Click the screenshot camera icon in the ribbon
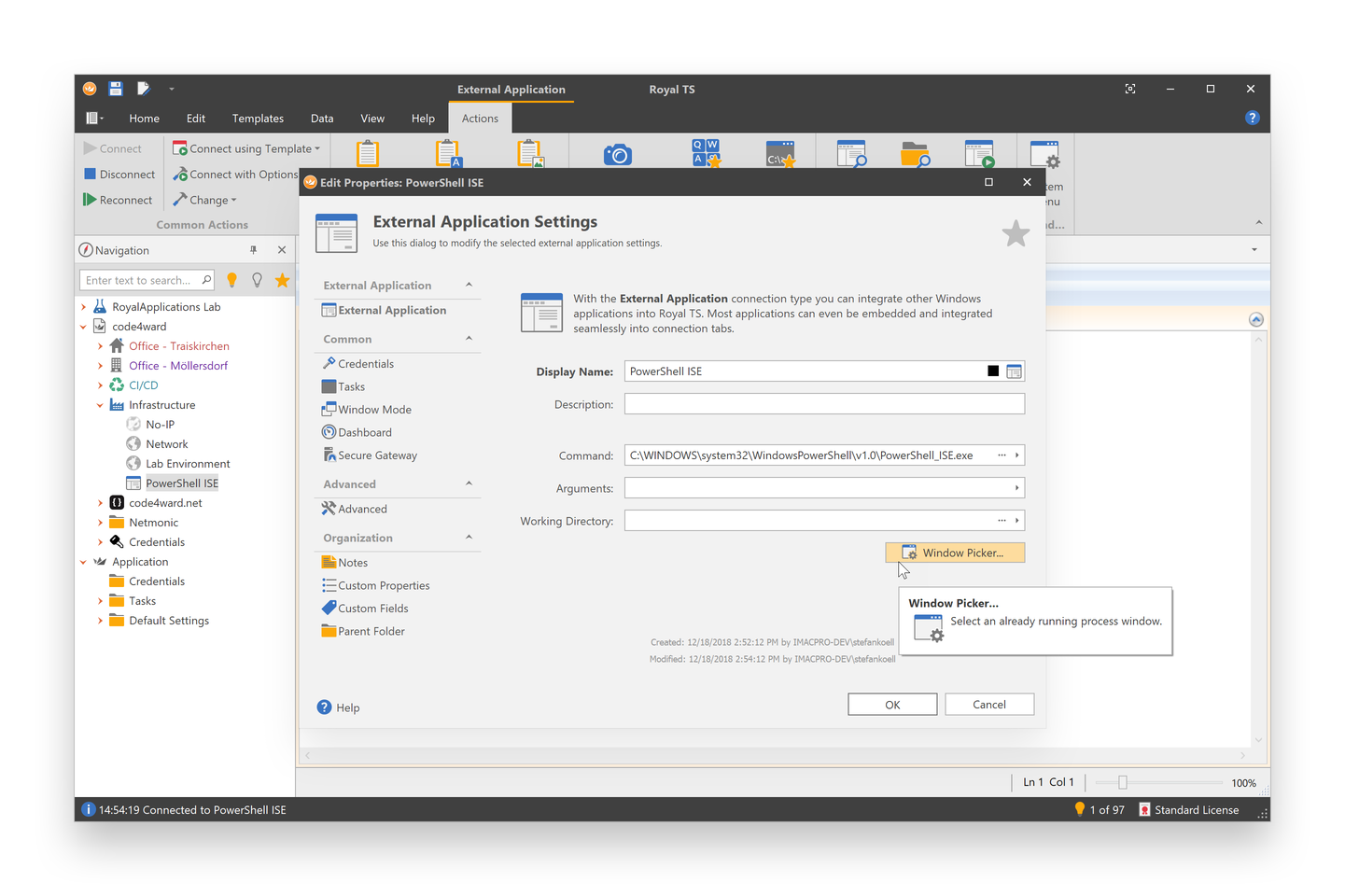Screen dimensions: 1345x896 coord(618,152)
